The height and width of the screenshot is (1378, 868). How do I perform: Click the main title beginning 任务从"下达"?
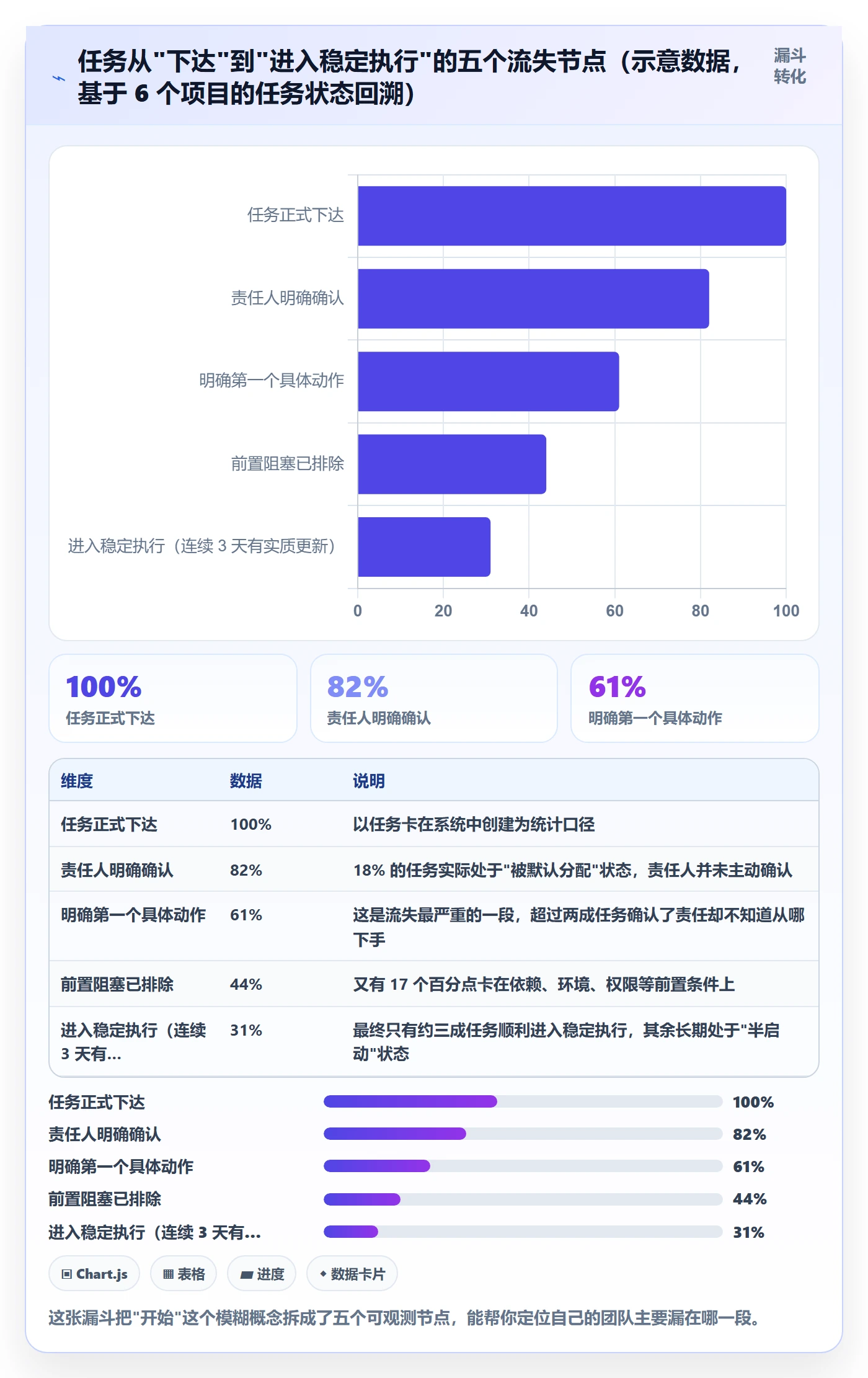(409, 78)
